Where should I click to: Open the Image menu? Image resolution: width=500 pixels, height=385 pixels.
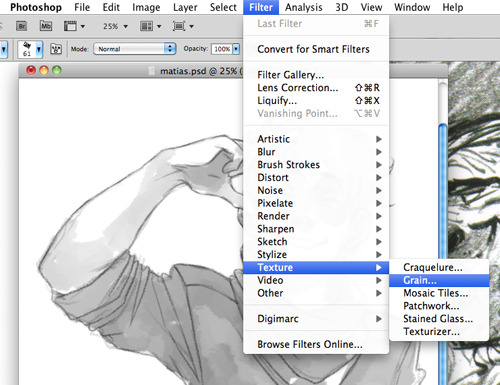(x=146, y=7)
